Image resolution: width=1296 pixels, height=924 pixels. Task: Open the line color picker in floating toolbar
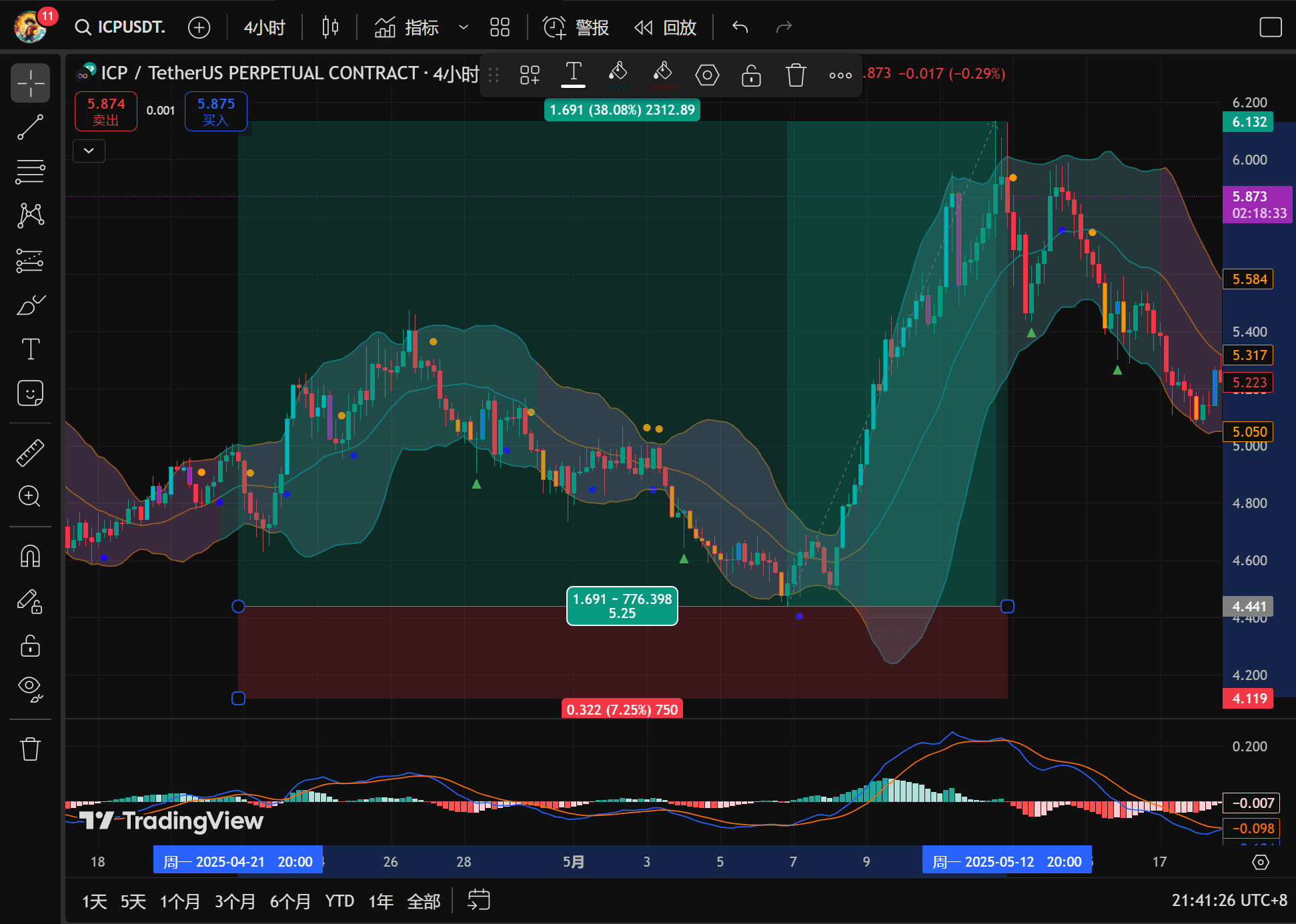(x=618, y=75)
